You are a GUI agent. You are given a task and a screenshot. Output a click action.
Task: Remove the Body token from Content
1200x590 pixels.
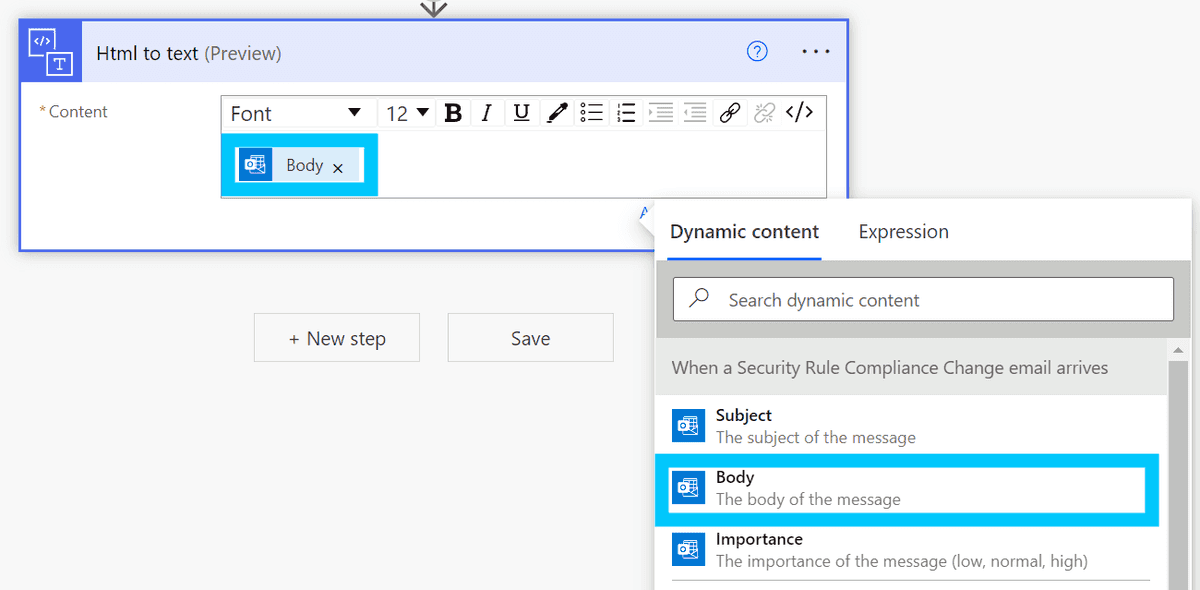coord(338,168)
